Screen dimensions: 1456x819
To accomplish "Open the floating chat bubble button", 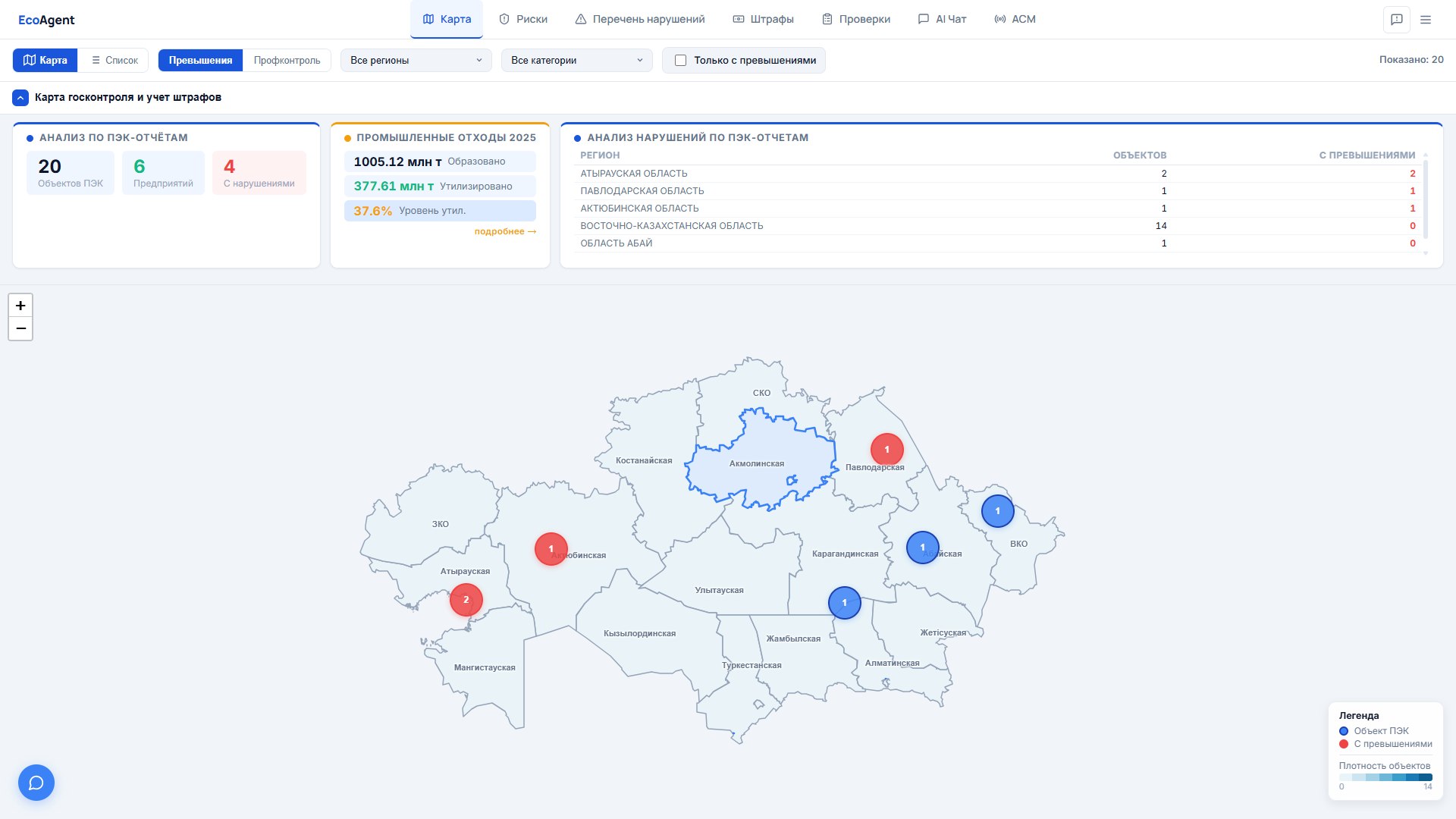I will [36, 783].
